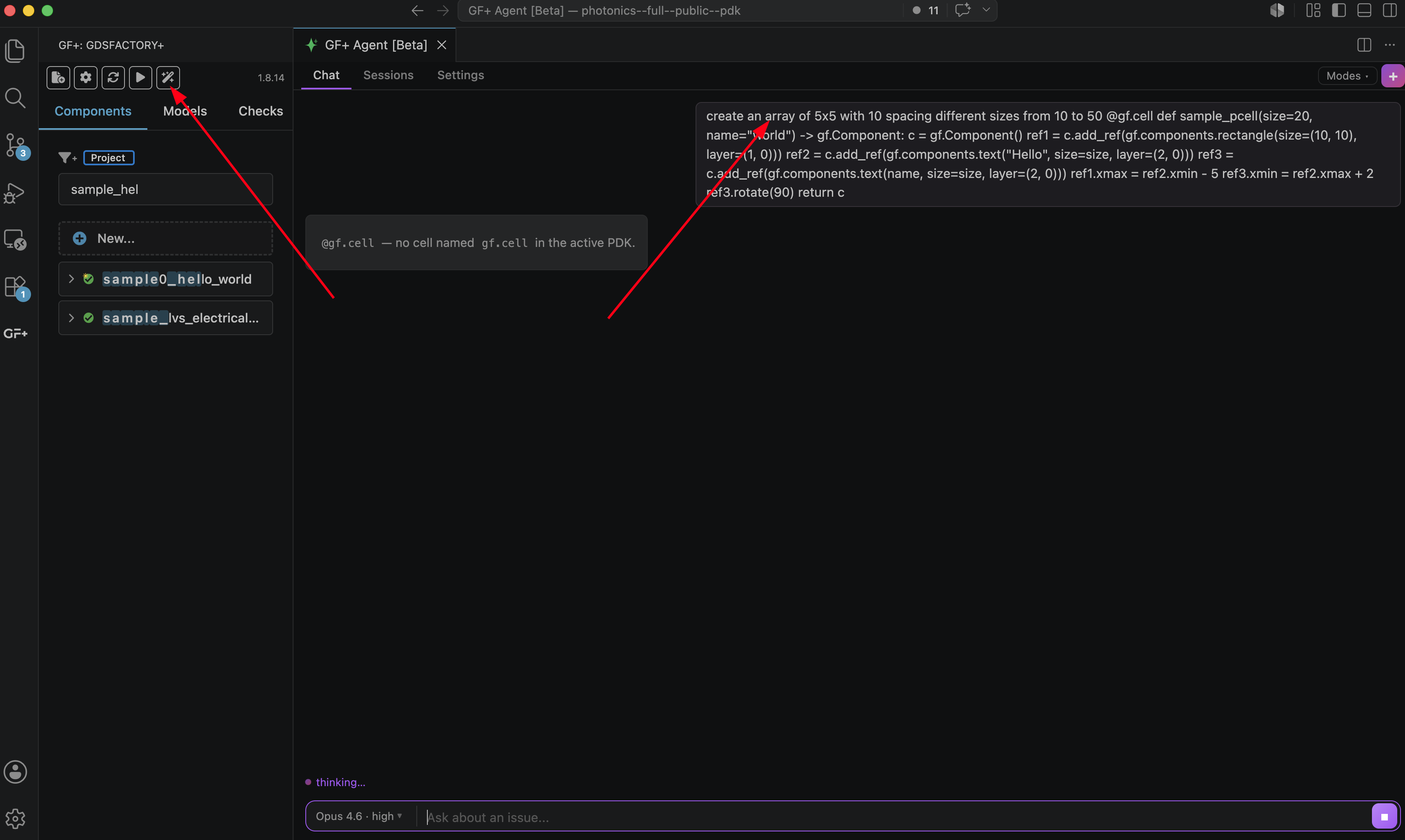The image size is (1405, 840).
Task: Click the add filter funnel icon
Action: click(67, 158)
